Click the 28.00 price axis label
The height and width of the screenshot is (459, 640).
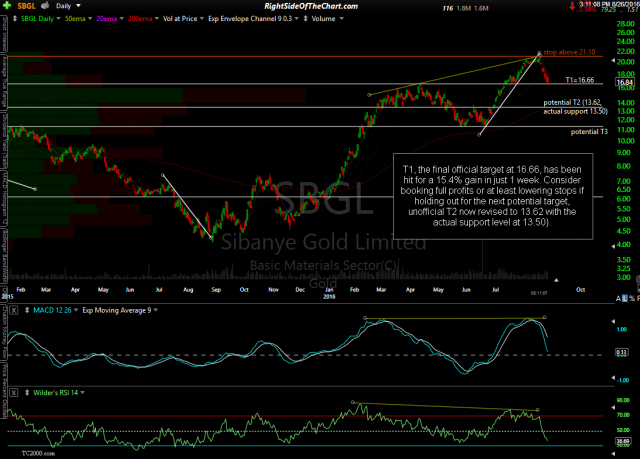[626, 24]
